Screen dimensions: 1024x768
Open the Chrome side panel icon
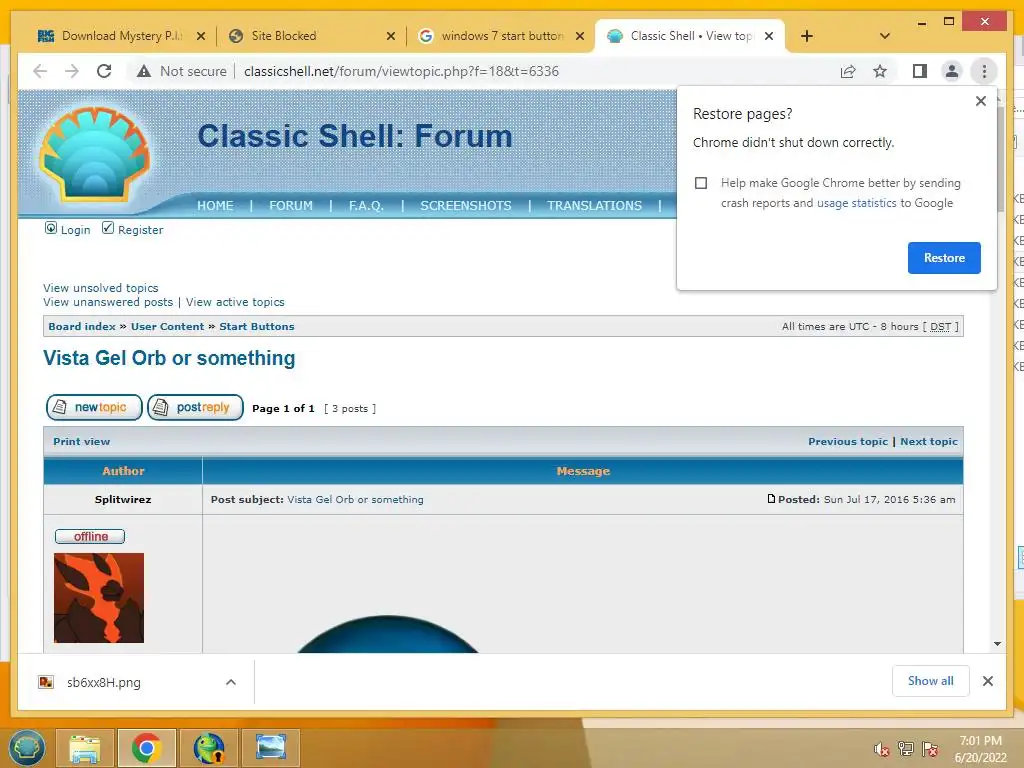point(920,71)
